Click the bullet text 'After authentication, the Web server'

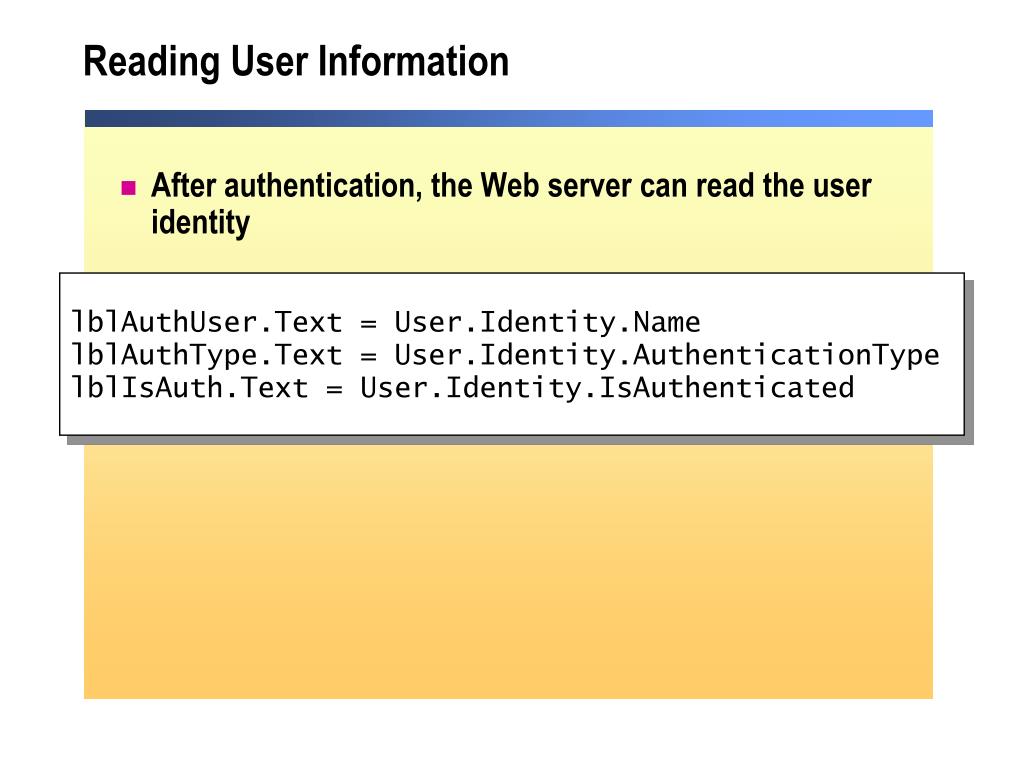[391, 185]
